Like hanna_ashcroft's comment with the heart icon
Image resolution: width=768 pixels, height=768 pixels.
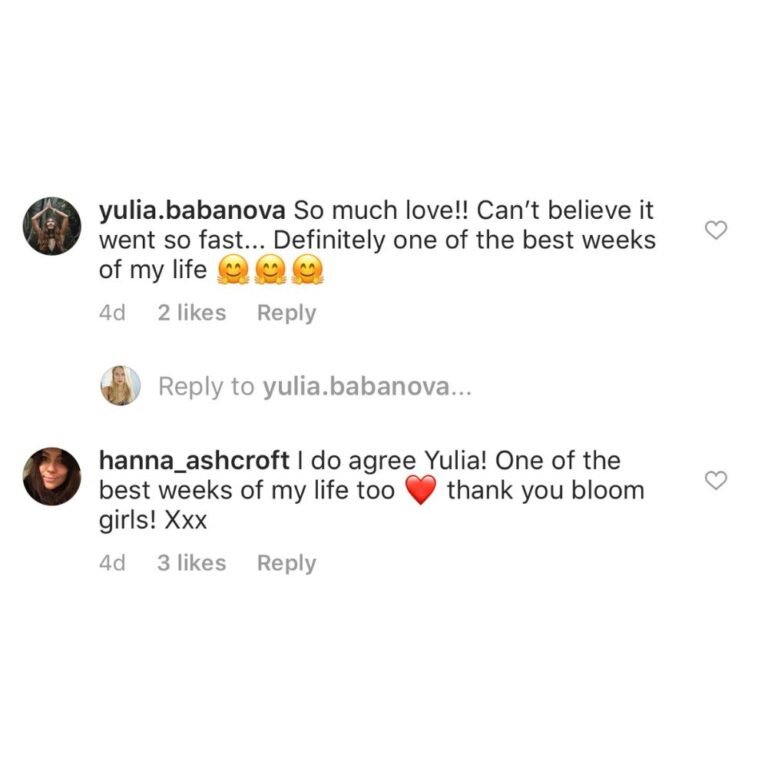716,480
